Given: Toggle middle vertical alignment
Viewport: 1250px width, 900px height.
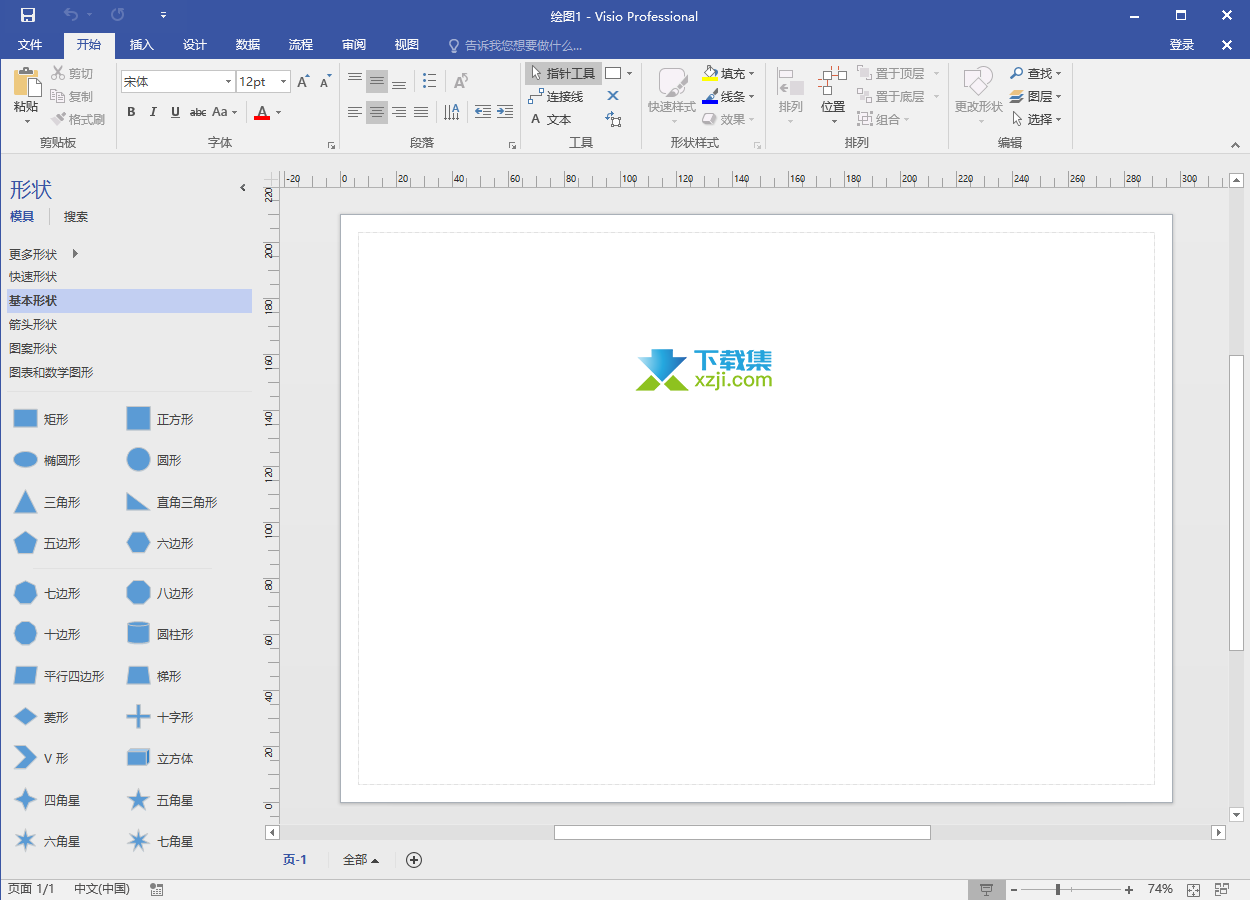Looking at the screenshot, I should [377, 81].
